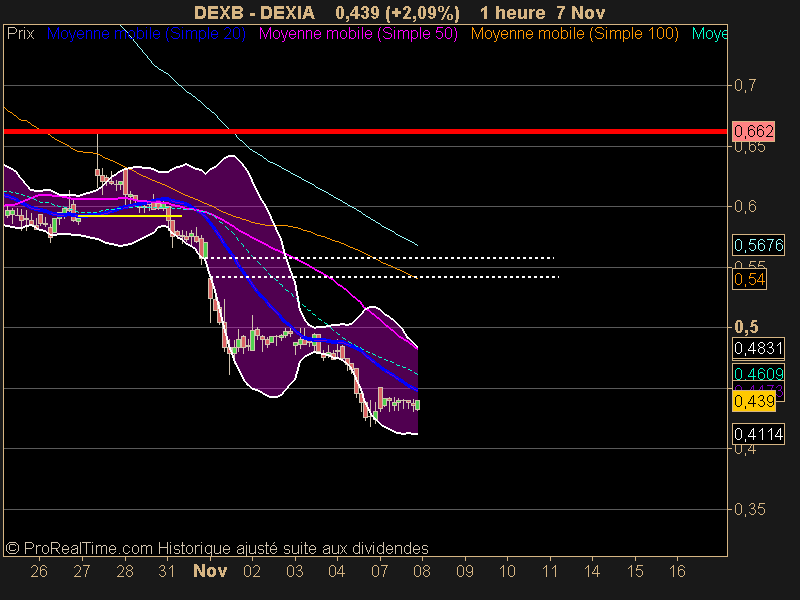Select the 'Prix' legend label
Viewport: 800px width, 600px height.
point(20,34)
